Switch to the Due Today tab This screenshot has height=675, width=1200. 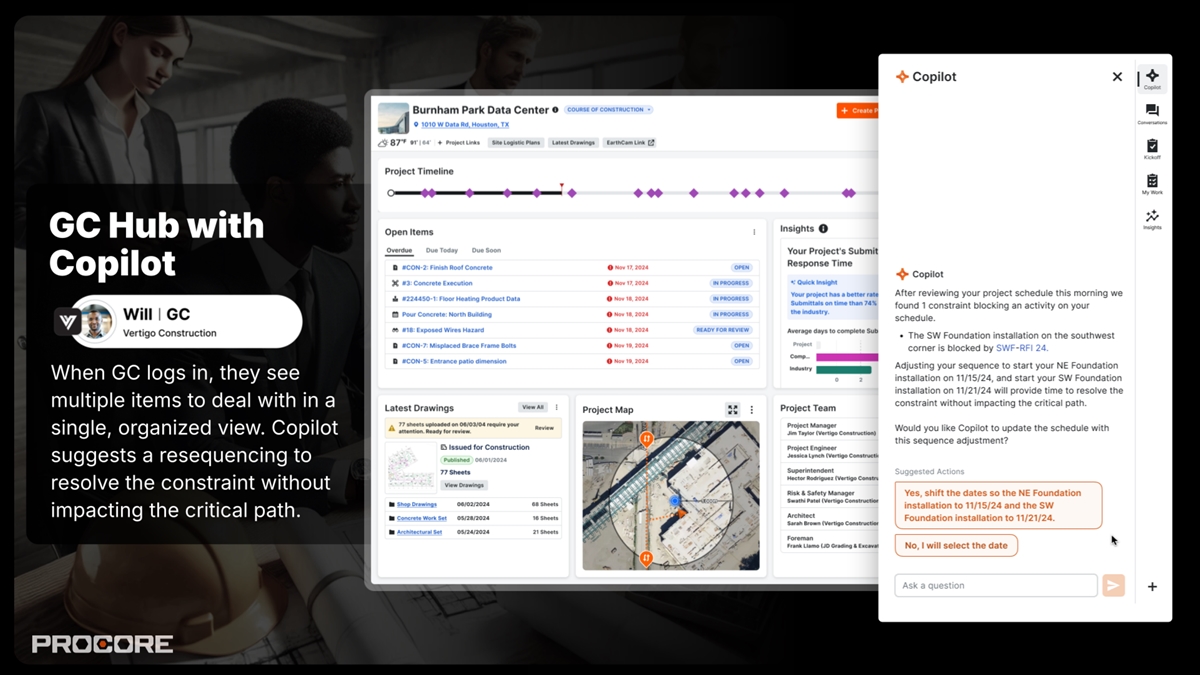tap(442, 250)
